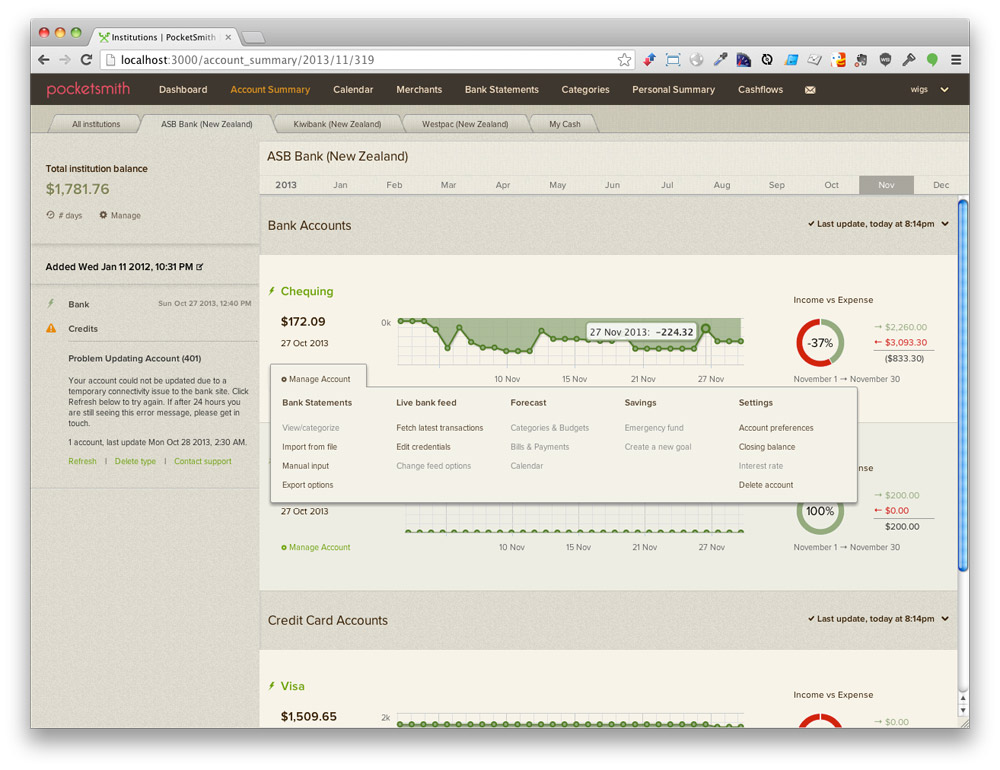
Task: Switch to the Kiwibank (New Zealand) tab
Action: pyautogui.click(x=337, y=125)
